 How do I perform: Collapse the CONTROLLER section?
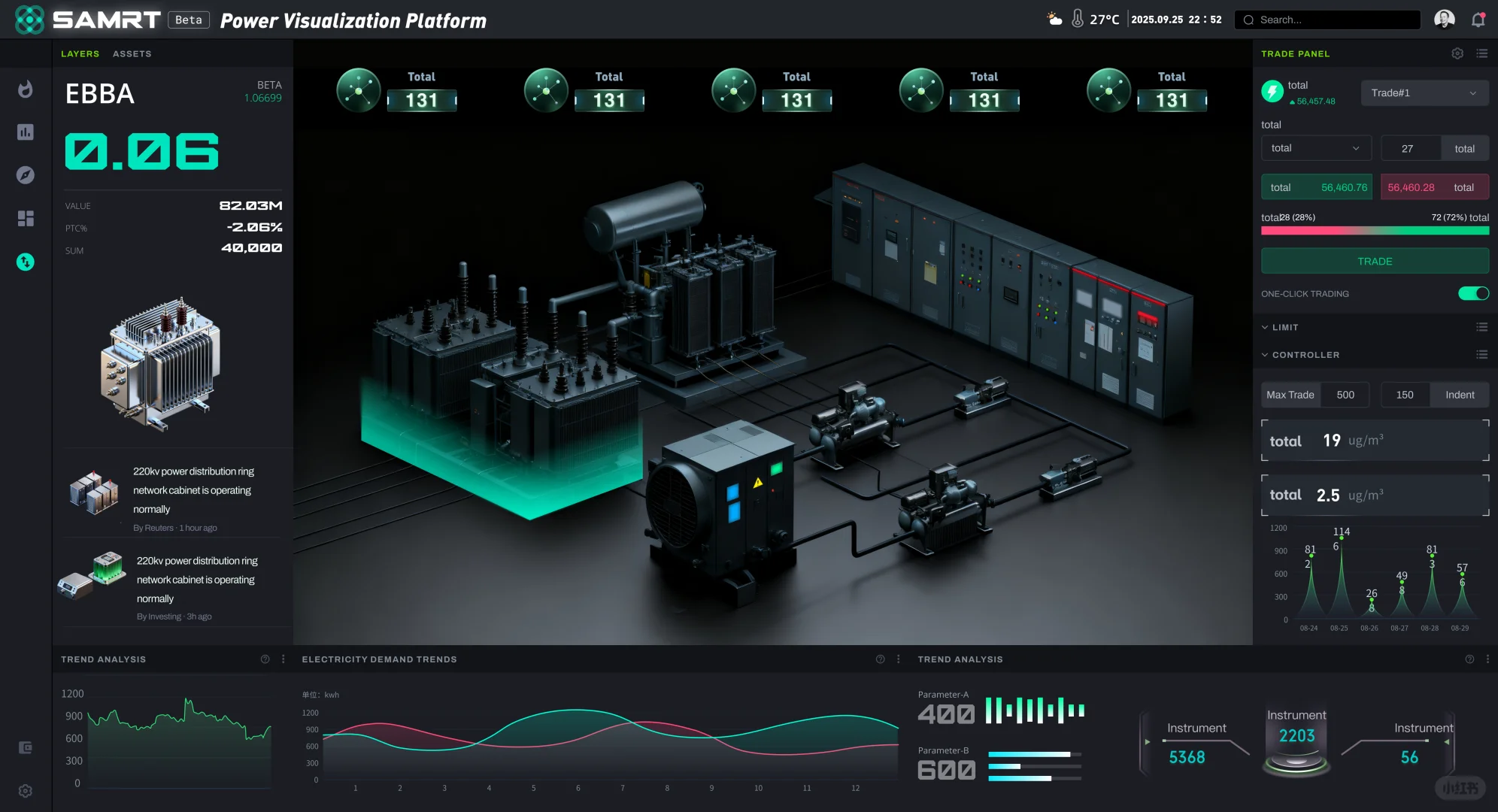pos(1305,355)
